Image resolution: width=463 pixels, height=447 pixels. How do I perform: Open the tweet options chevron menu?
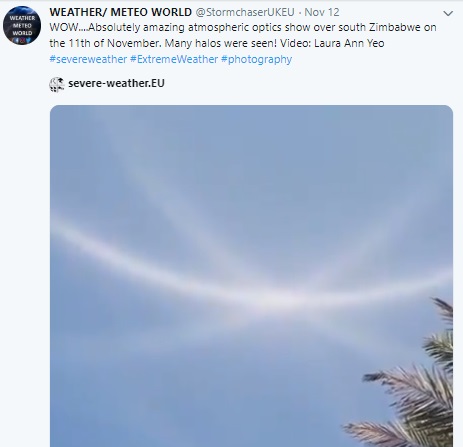click(448, 13)
